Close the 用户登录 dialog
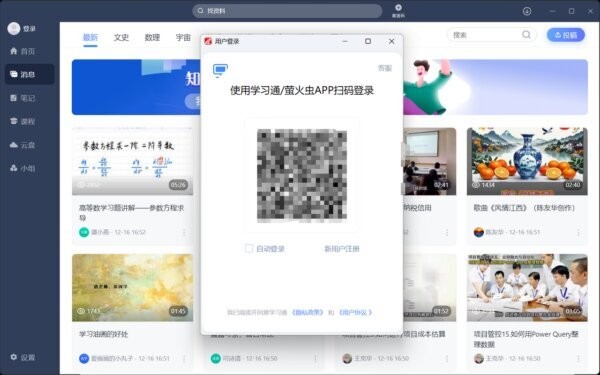Viewport: 600px width, 375px height. point(391,41)
